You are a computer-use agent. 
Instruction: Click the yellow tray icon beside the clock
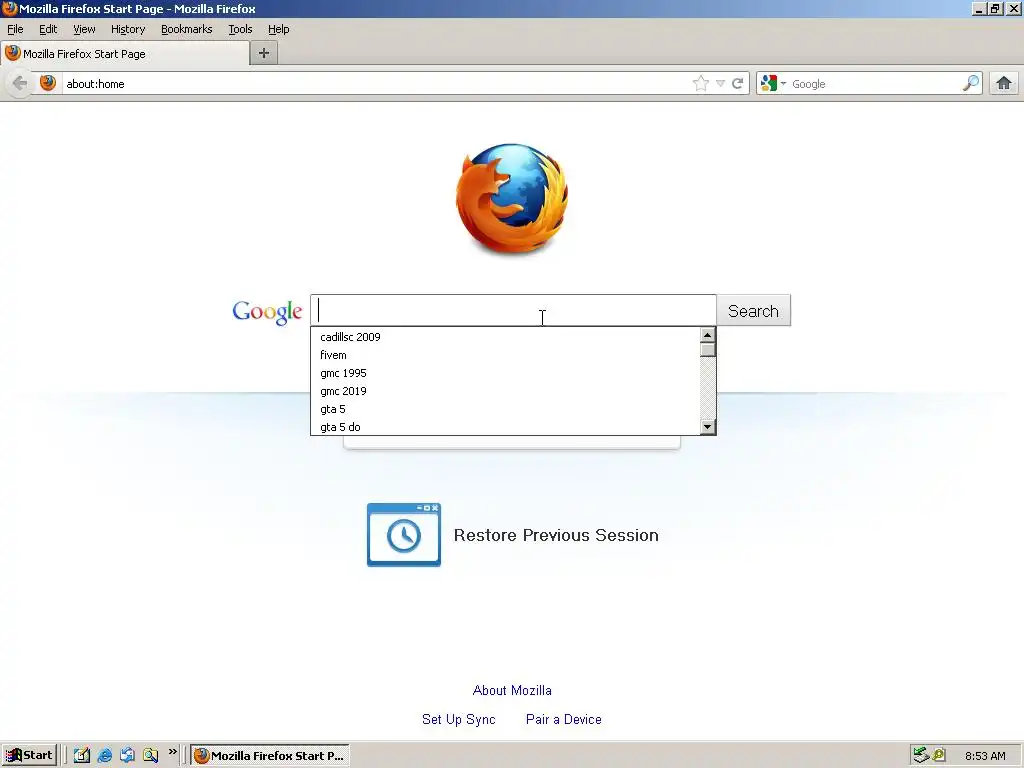tap(939, 756)
